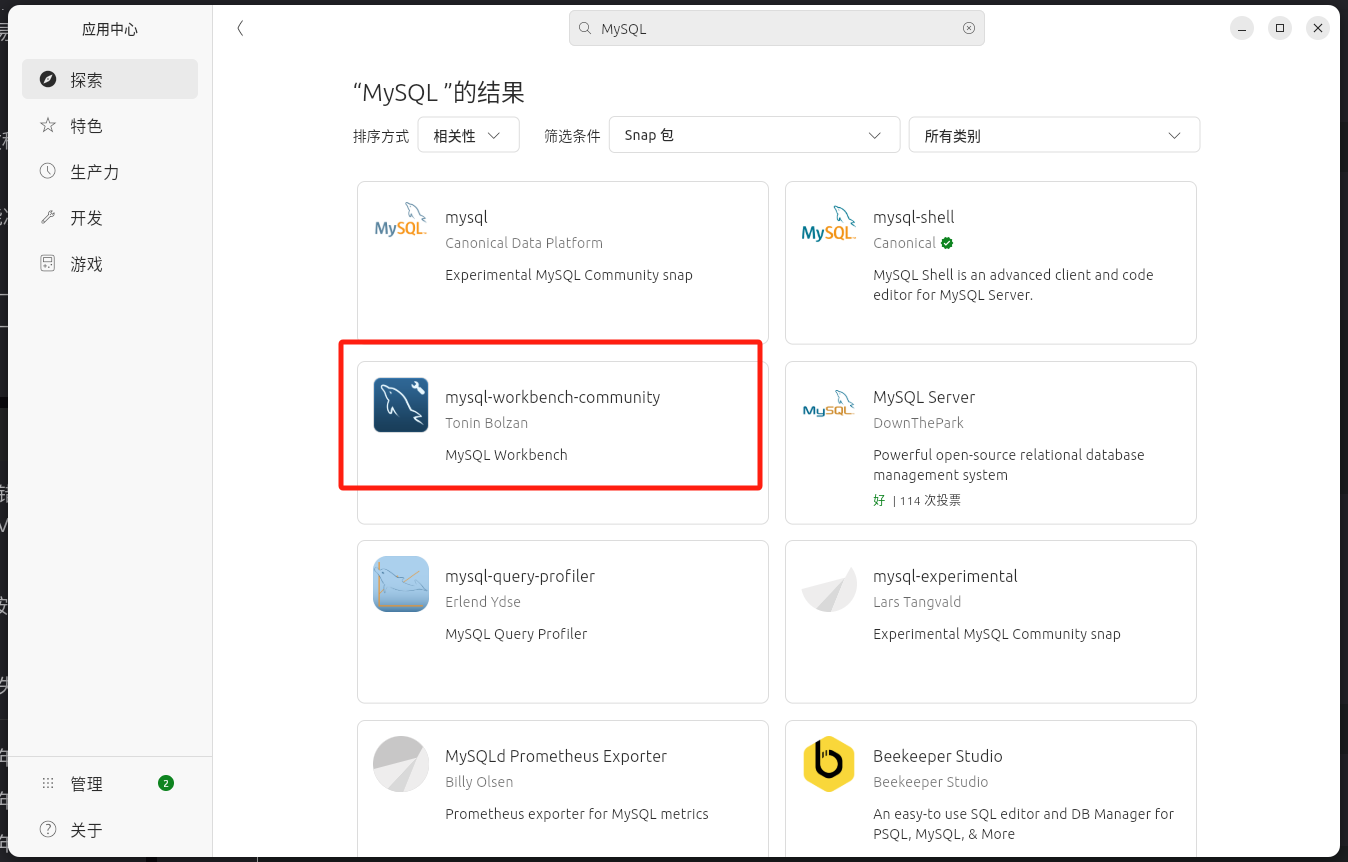Click the magnifier icon in search box
The height and width of the screenshot is (862, 1348).
pos(585,29)
